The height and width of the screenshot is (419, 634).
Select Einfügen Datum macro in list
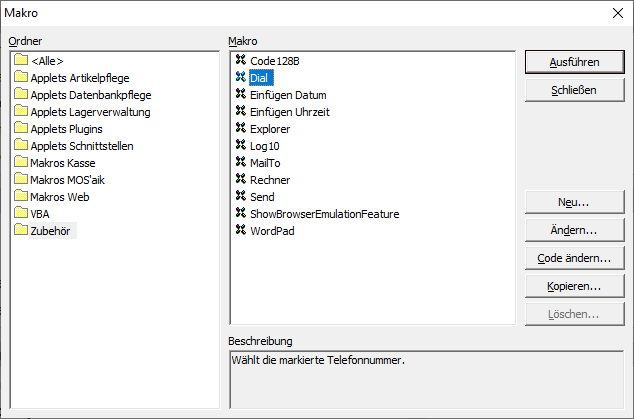(288, 95)
